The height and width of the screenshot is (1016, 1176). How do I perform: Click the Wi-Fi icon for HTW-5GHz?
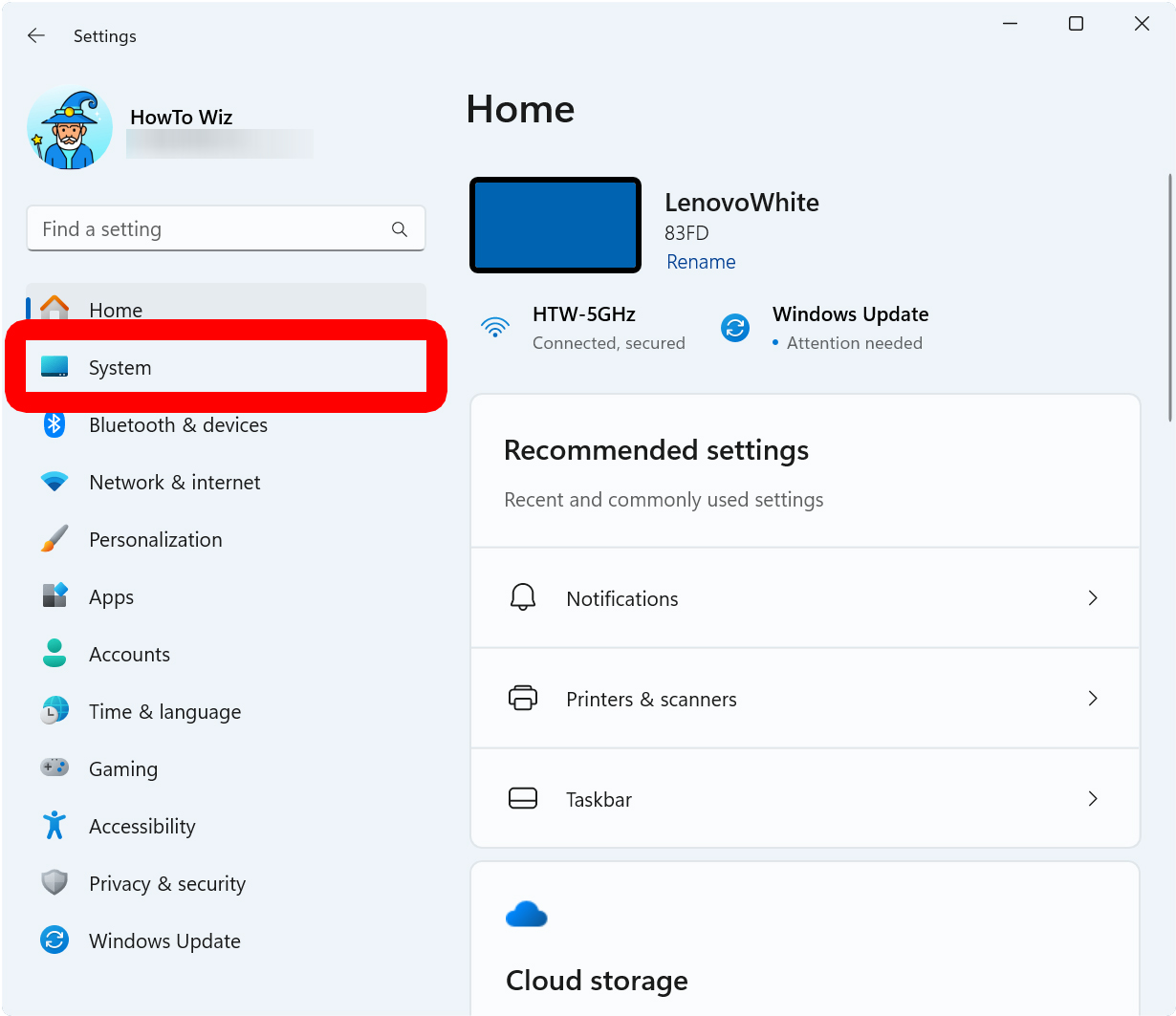pyautogui.click(x=495, y=328)
